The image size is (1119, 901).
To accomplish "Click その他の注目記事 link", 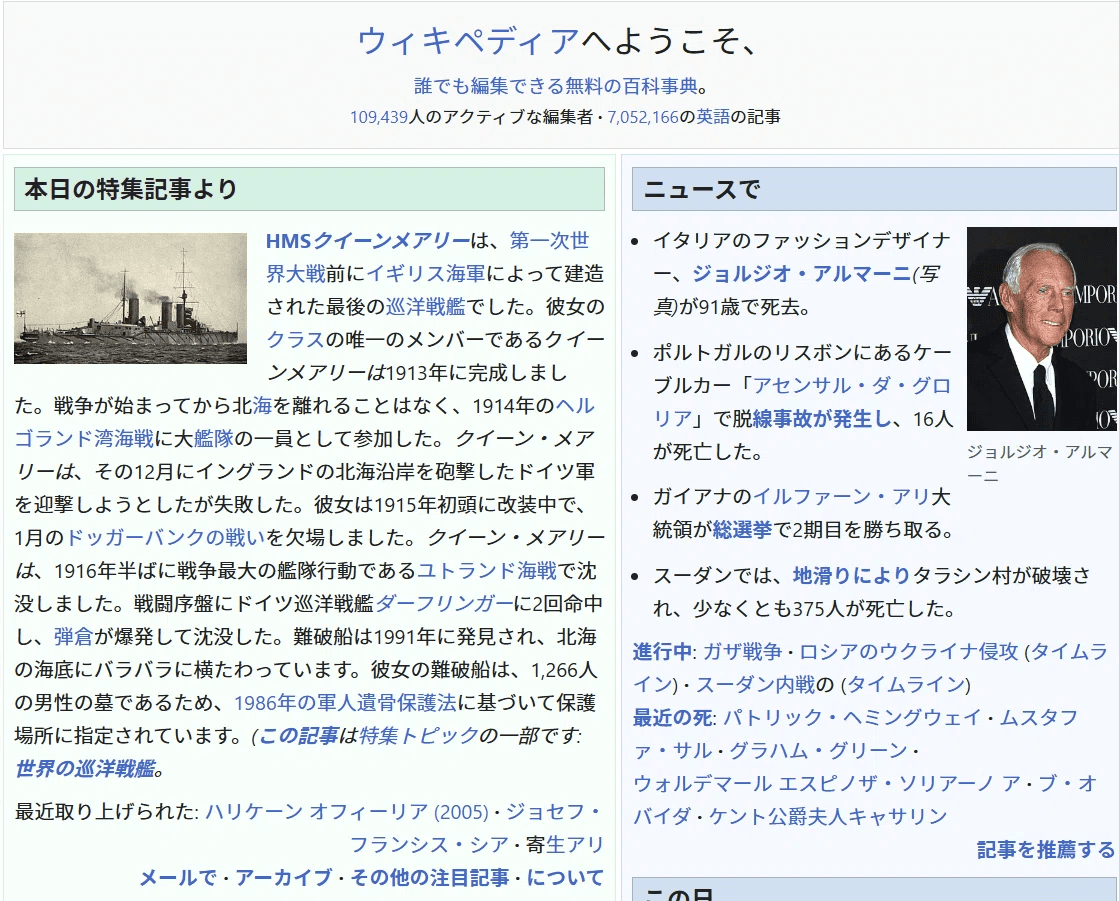I will coord(429,878).
